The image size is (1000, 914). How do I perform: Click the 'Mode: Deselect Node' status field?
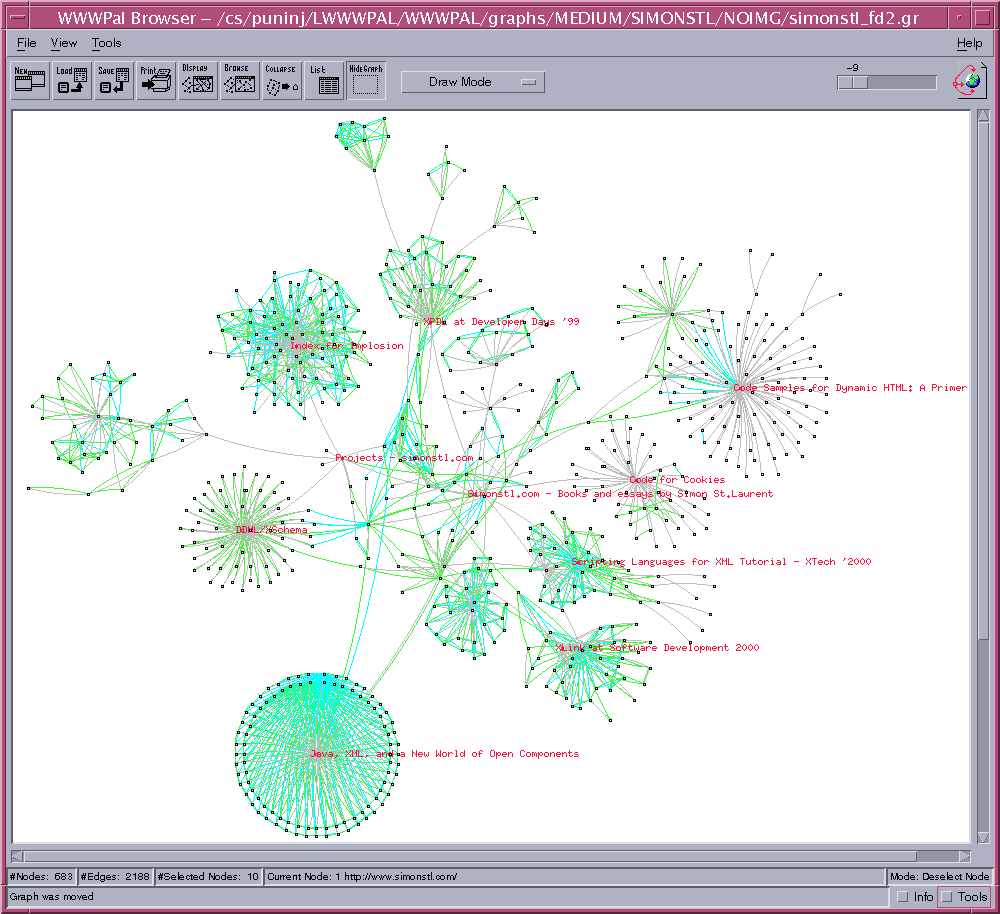[939, 876]
